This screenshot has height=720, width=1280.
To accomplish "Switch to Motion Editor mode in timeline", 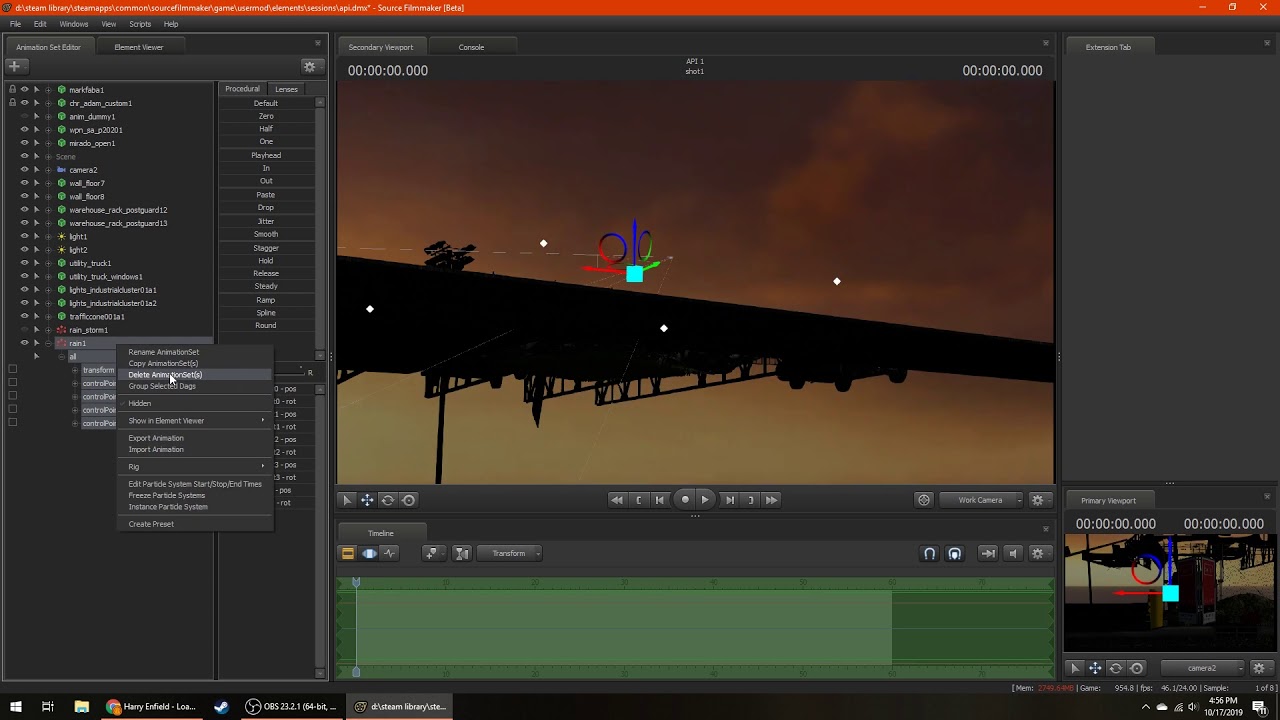I will click(x=369, y=553).
